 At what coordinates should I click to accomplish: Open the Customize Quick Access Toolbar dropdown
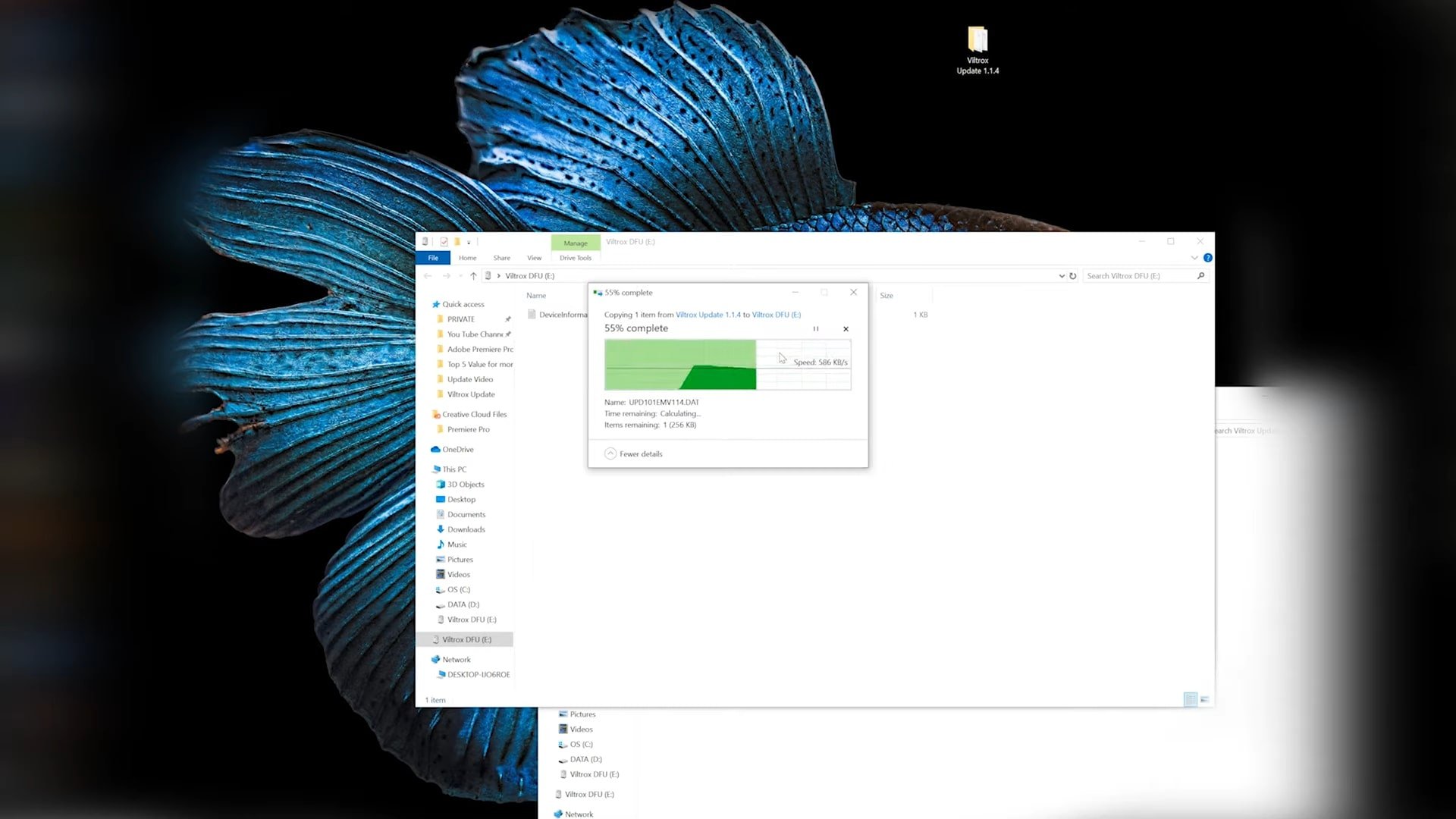click(x=469, y=243)
